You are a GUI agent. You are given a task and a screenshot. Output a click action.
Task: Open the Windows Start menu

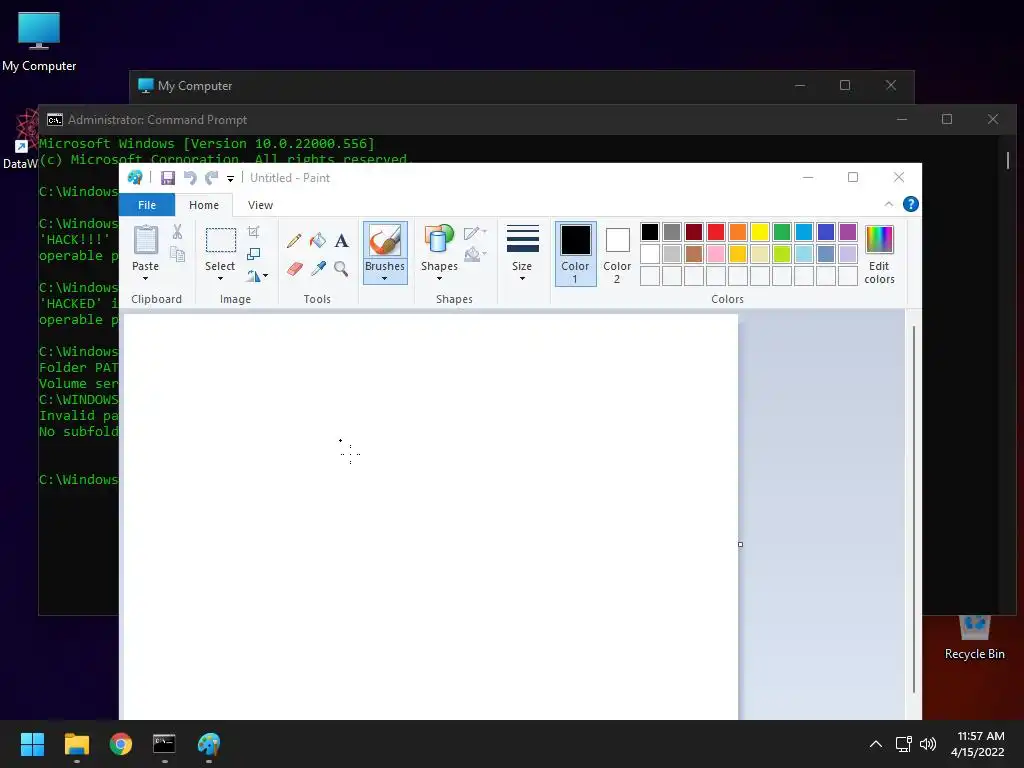[32, 744]
